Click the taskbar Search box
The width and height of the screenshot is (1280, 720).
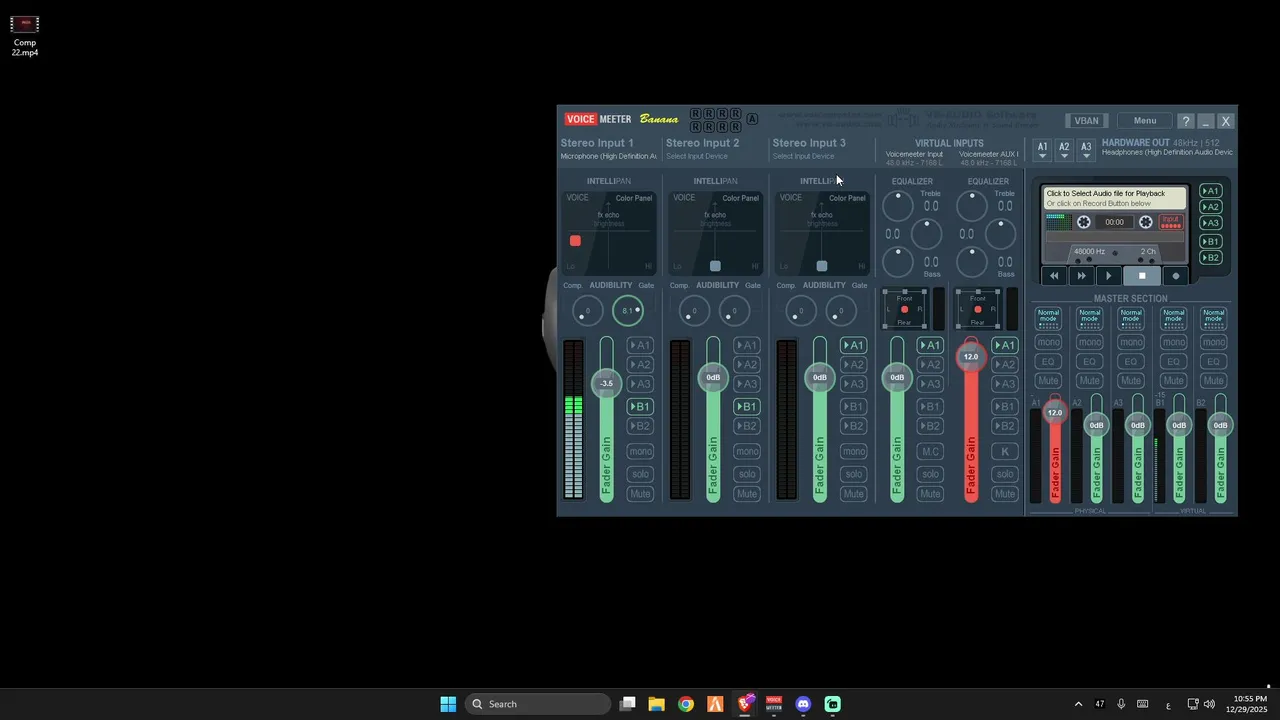point(539,704)
